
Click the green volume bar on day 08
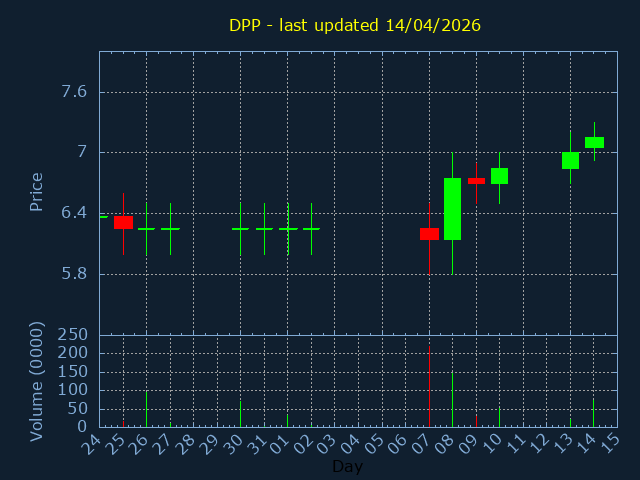coord(452,399)
